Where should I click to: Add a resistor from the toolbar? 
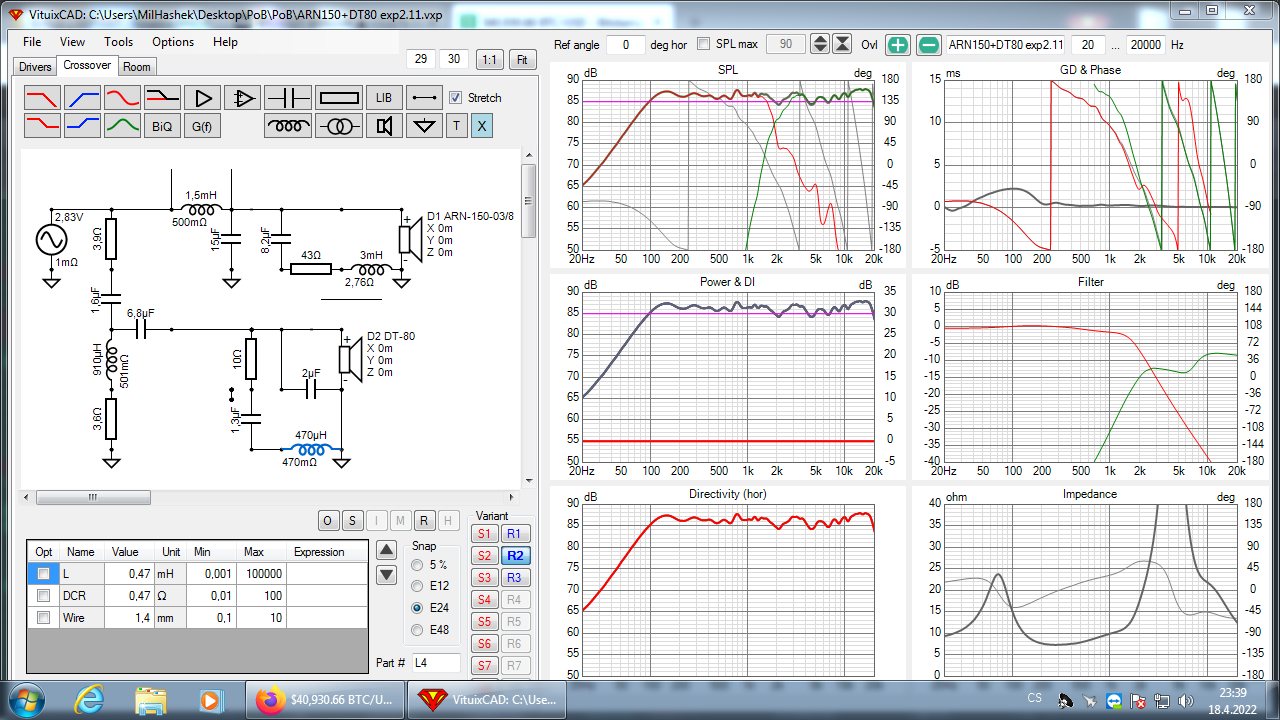tap(339, 98)
